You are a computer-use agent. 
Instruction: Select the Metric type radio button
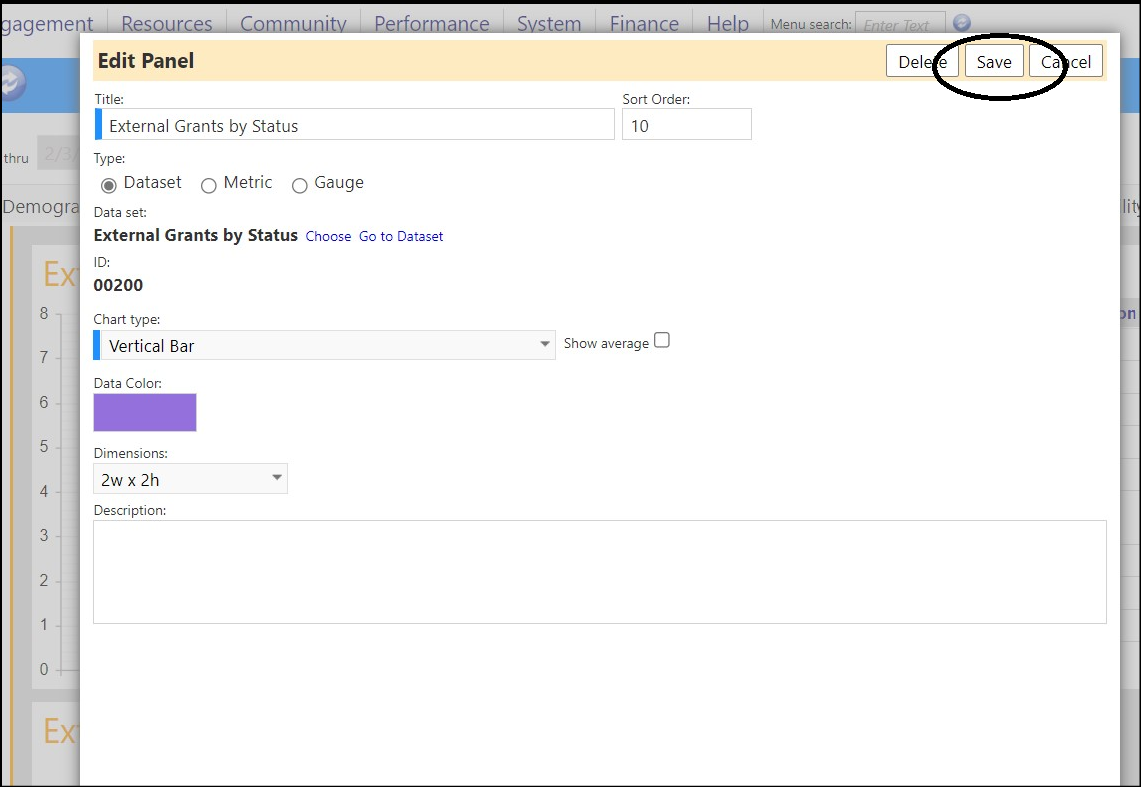click(209, 185)
